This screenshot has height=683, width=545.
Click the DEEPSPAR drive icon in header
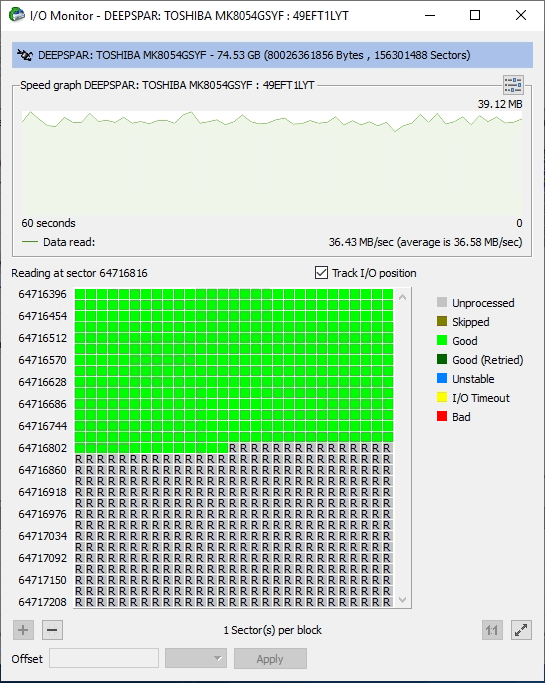25,55
